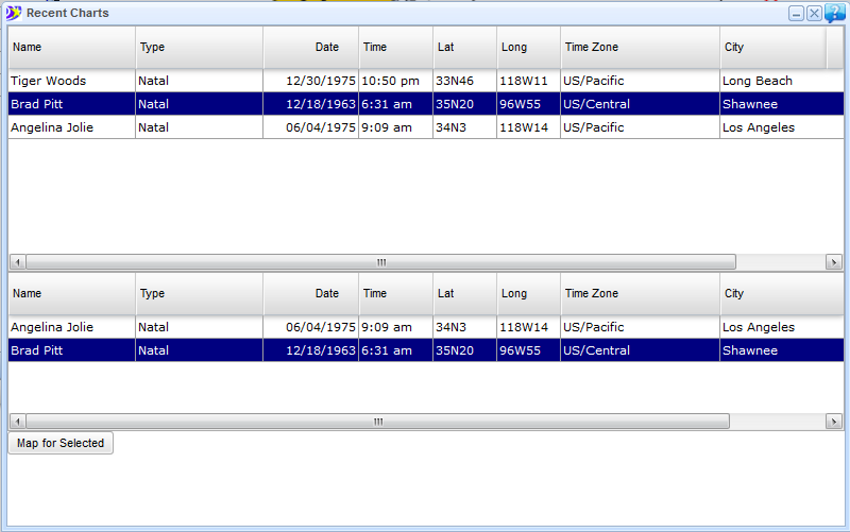Click Map for Selected button
The image size is (850, 532).
tap(61, 443)
